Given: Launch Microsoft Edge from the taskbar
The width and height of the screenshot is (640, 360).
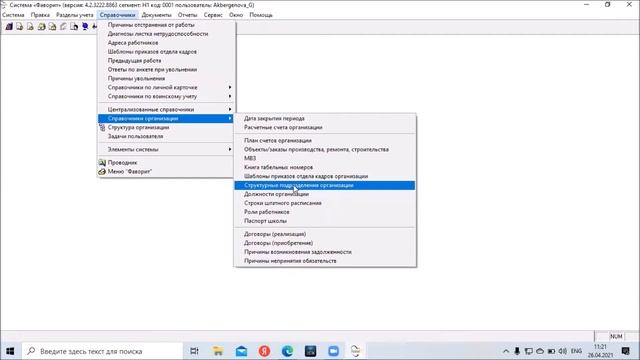Looking at the screenshot, I should [x=287, y=351].
